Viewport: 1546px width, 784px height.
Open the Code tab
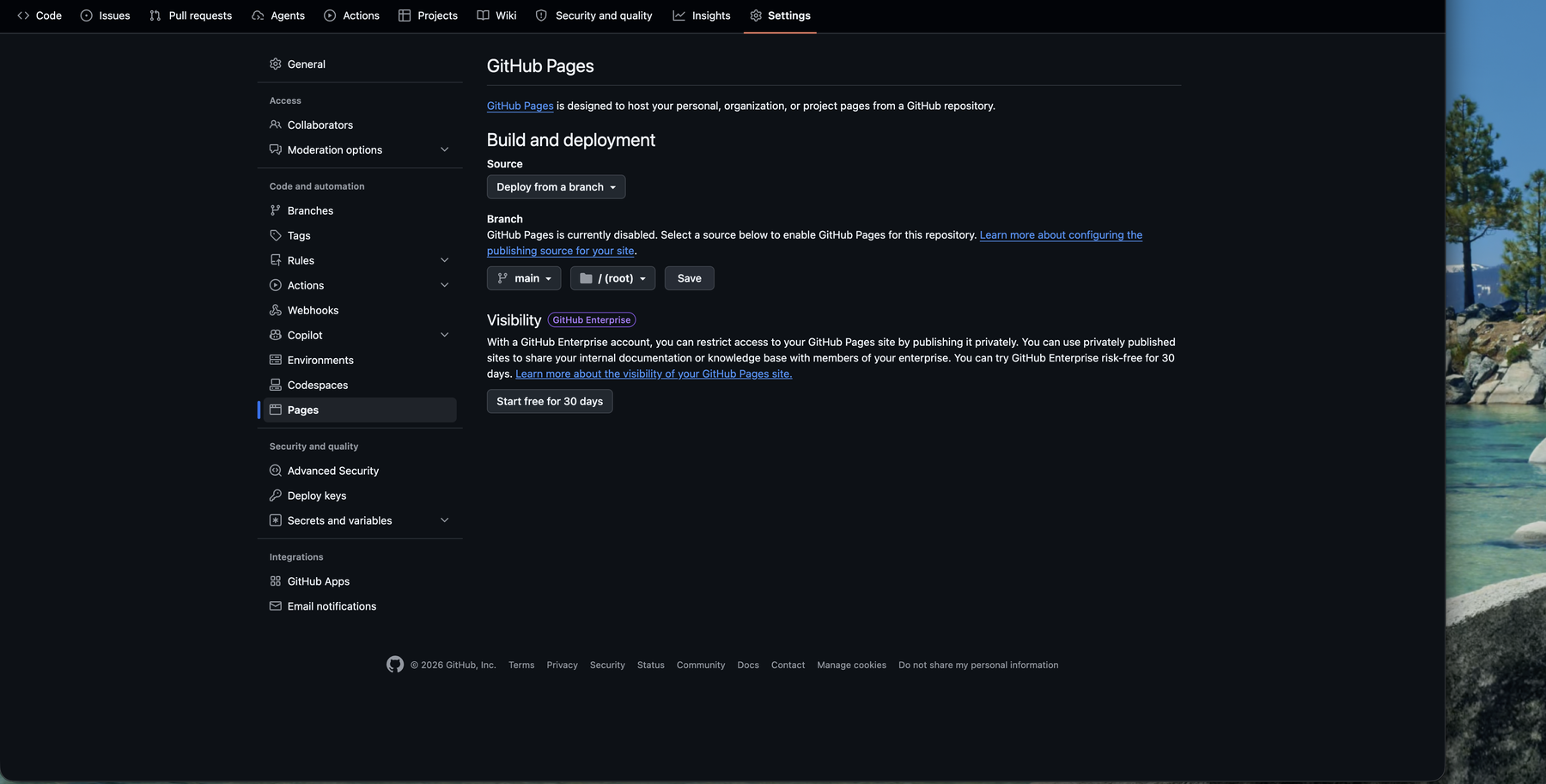40,15
